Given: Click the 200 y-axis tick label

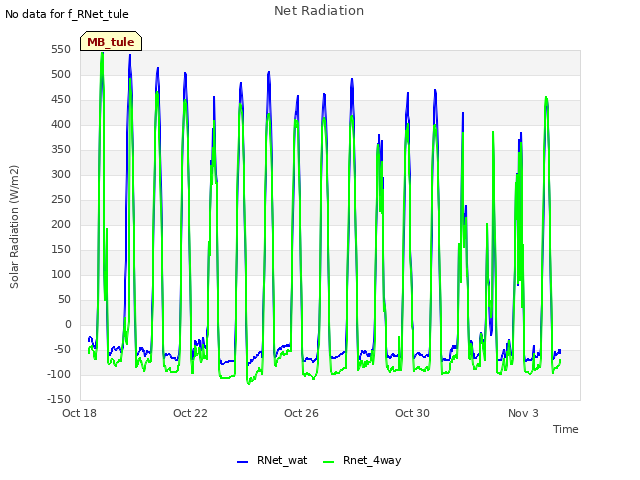Looking at the screenshot, I should coord(61,224).
